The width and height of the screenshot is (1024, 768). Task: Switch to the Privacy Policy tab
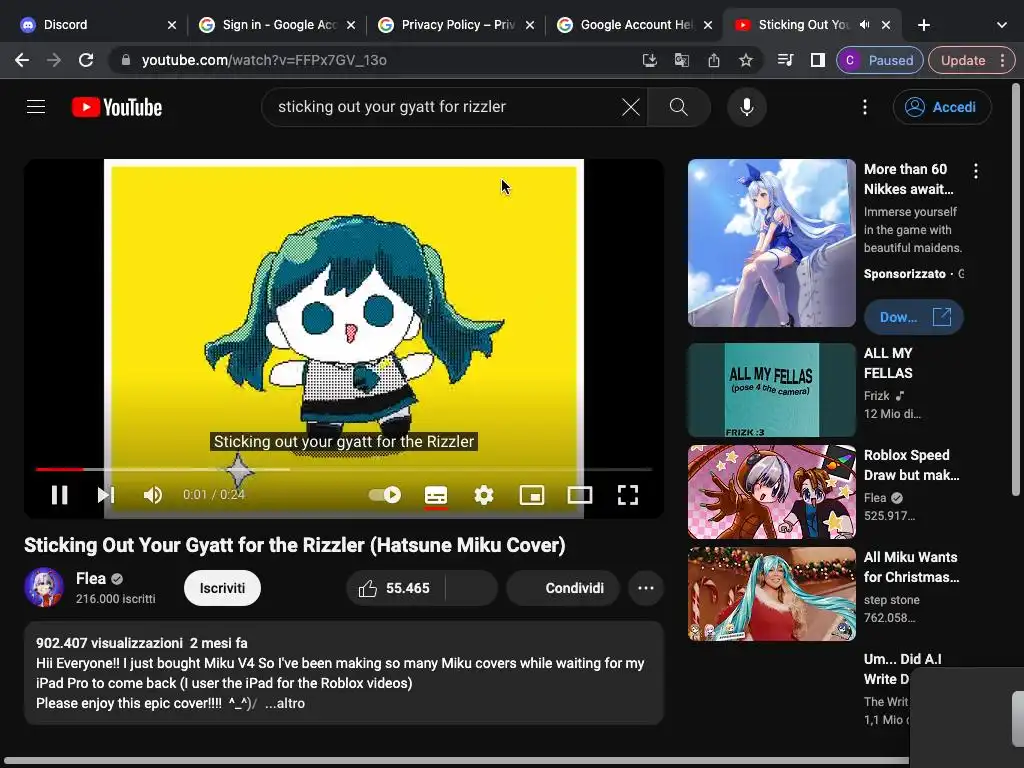click(x=456, y=25)
